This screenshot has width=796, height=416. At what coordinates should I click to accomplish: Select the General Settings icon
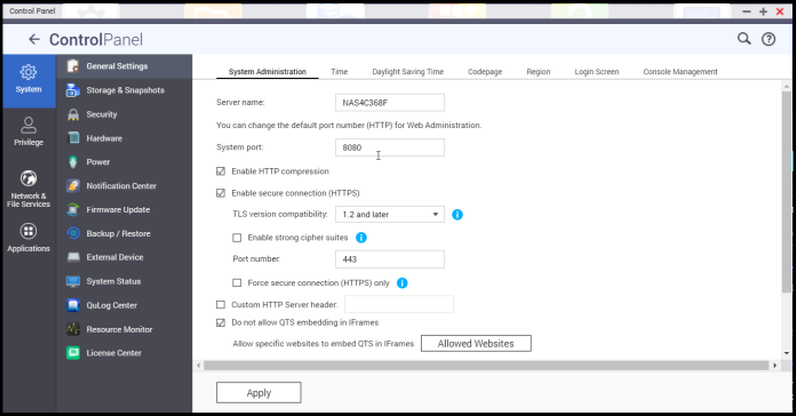[73, 66]
